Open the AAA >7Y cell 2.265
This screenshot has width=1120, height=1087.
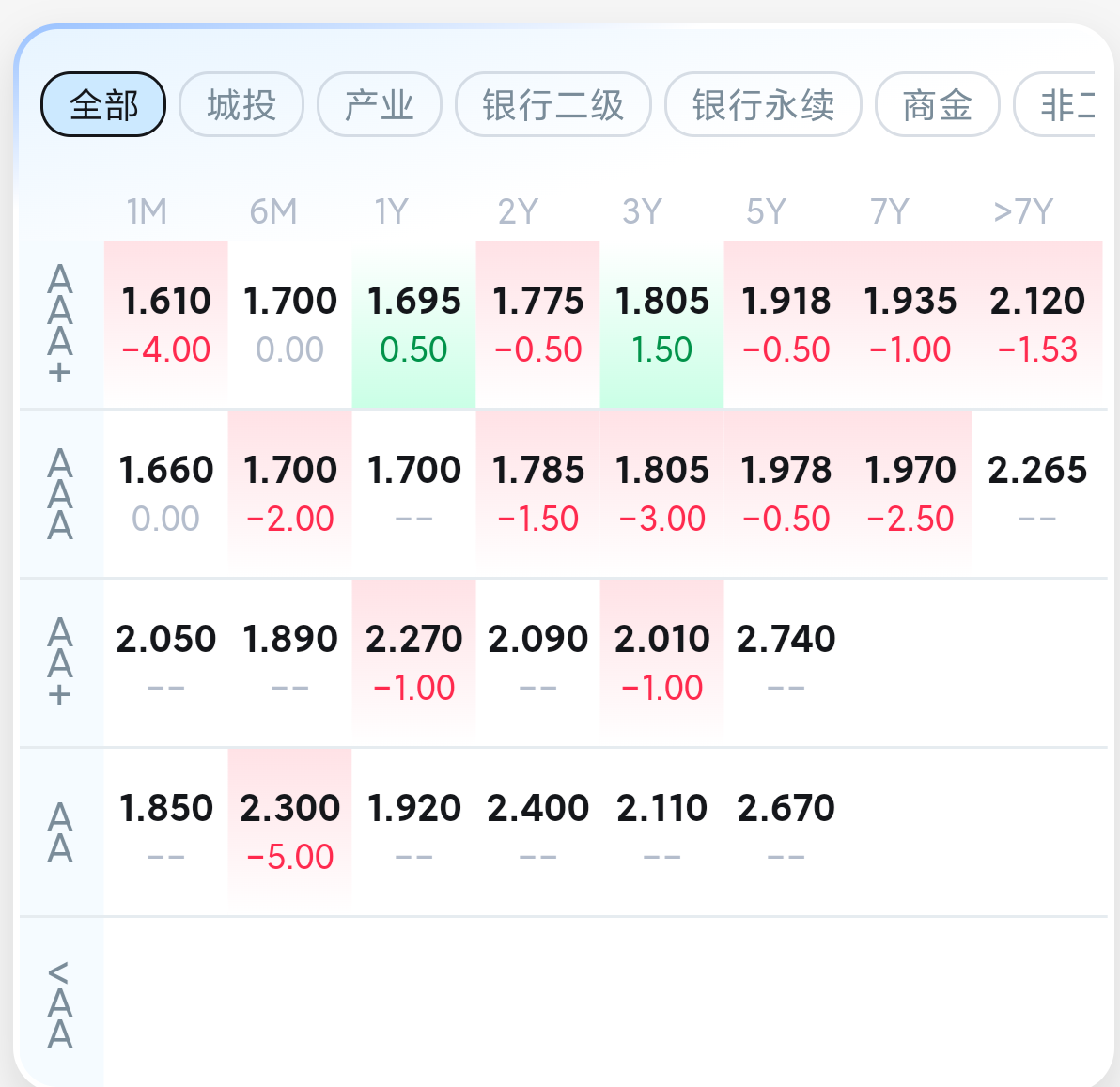pos(1037,493)
